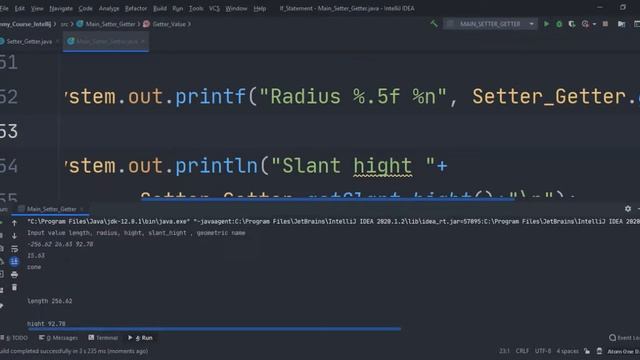
Task: Open the File menu
Action: 4,8
